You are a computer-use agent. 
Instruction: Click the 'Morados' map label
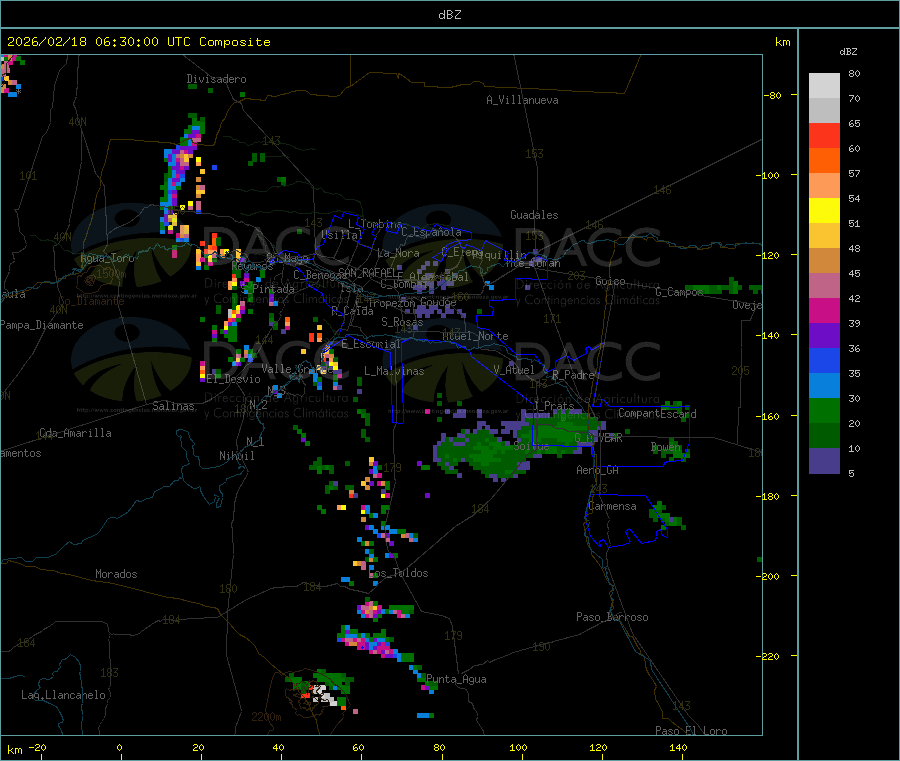116,574
